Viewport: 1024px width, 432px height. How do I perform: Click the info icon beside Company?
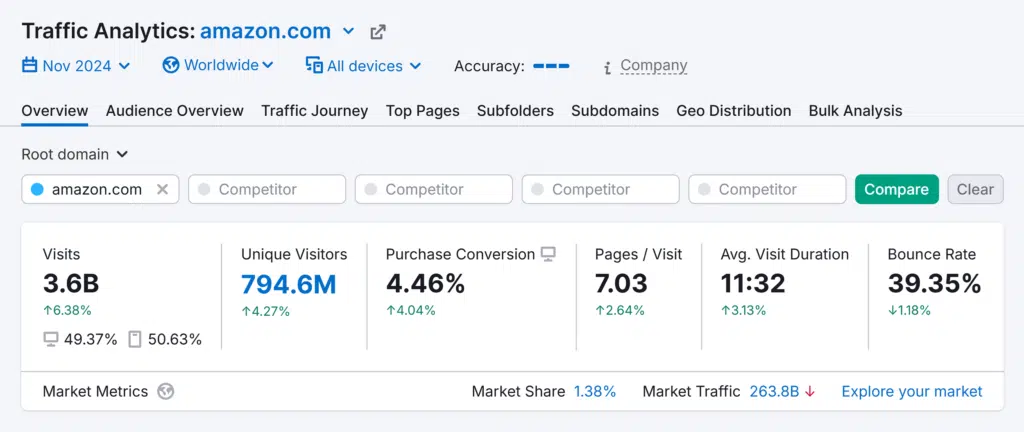pyautogui.click(x=607, y=67)
